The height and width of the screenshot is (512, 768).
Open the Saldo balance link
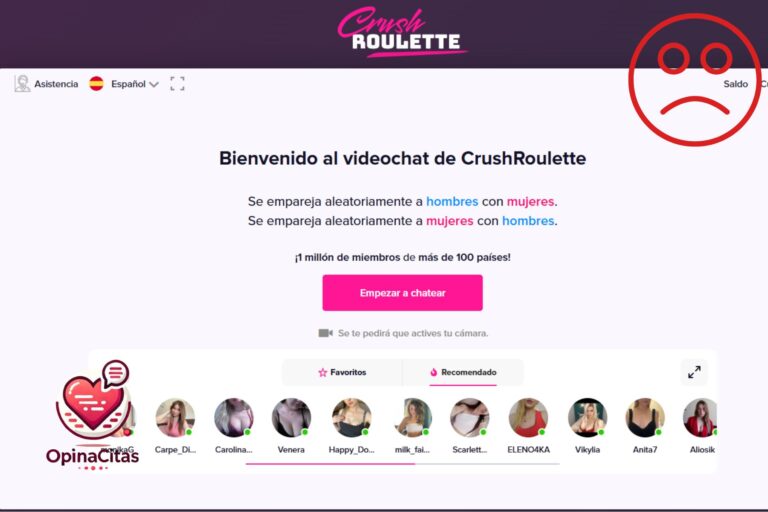pos(736,84)
